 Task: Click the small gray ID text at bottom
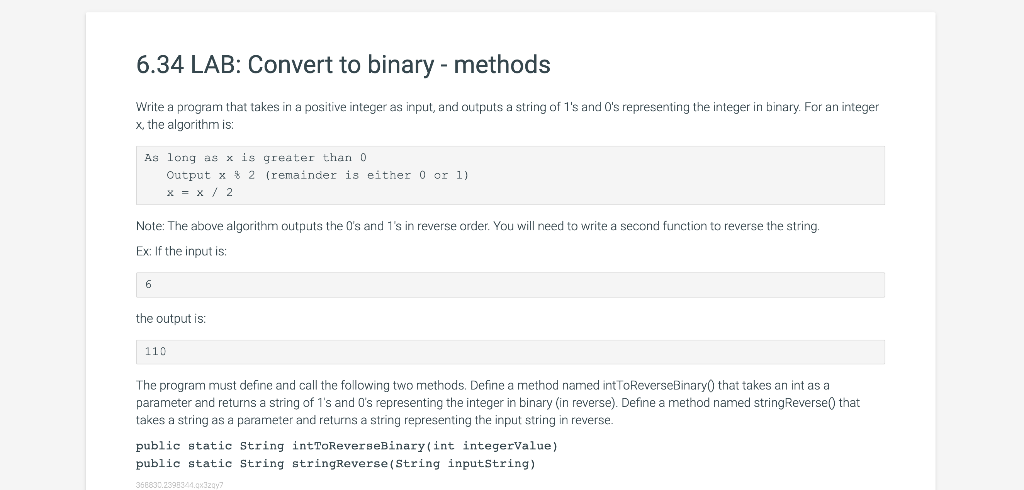180,485
